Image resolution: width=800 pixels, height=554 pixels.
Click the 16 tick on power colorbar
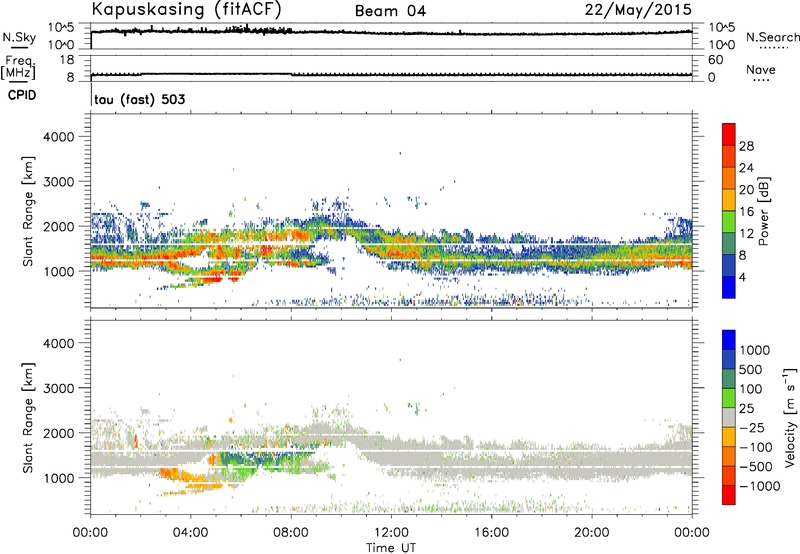click(x=746, y=212)
